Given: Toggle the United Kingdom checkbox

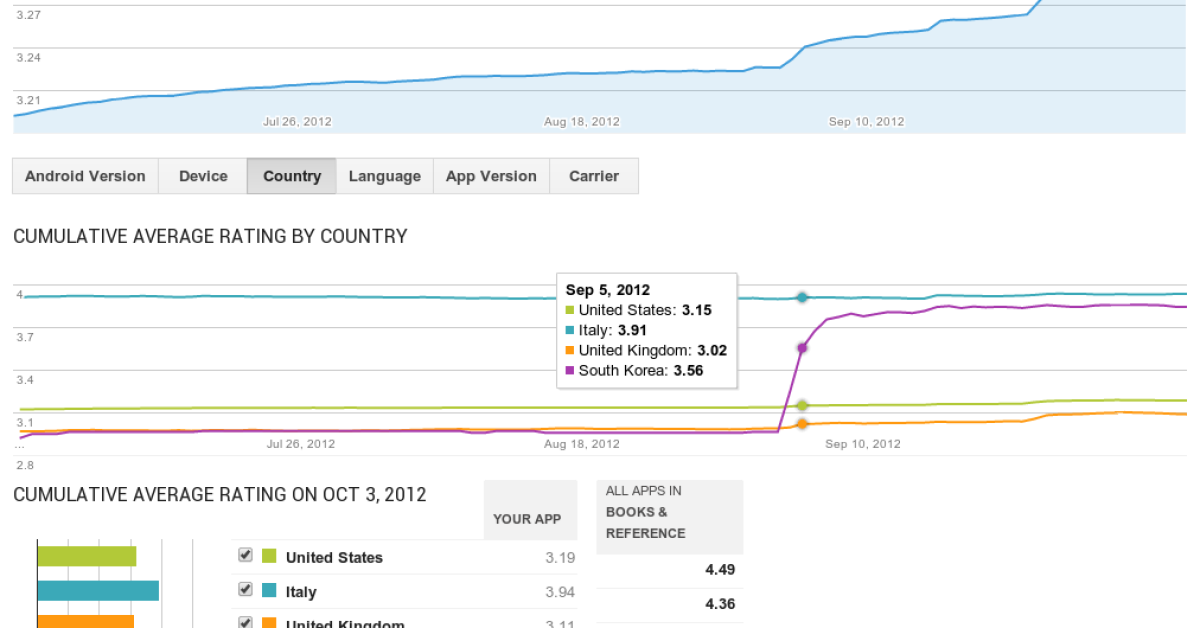Looking at the screenshot, I should click(x=245, y=622).
